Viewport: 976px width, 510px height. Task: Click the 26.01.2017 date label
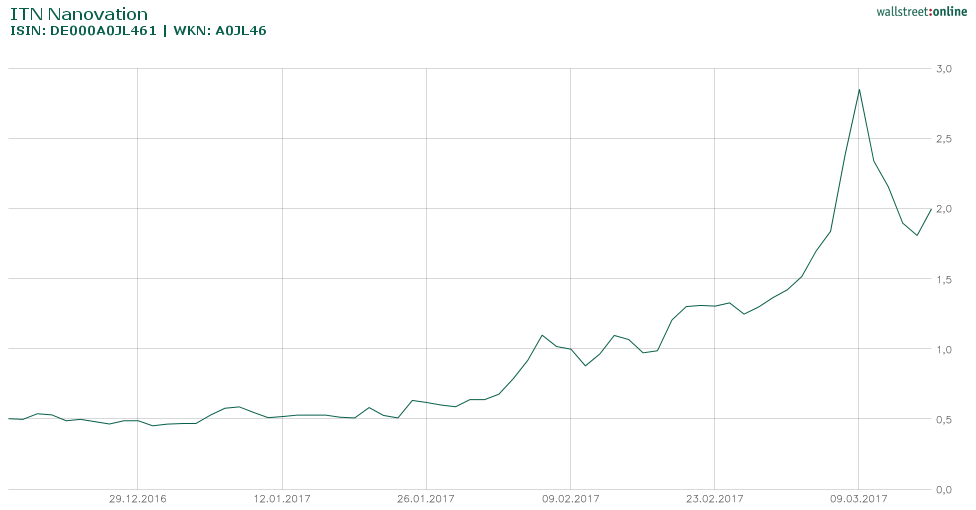point(426,498)
